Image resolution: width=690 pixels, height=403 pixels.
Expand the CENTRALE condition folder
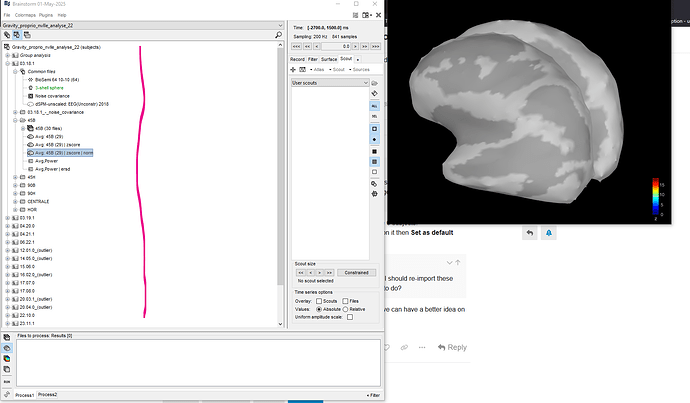(15, 202)
